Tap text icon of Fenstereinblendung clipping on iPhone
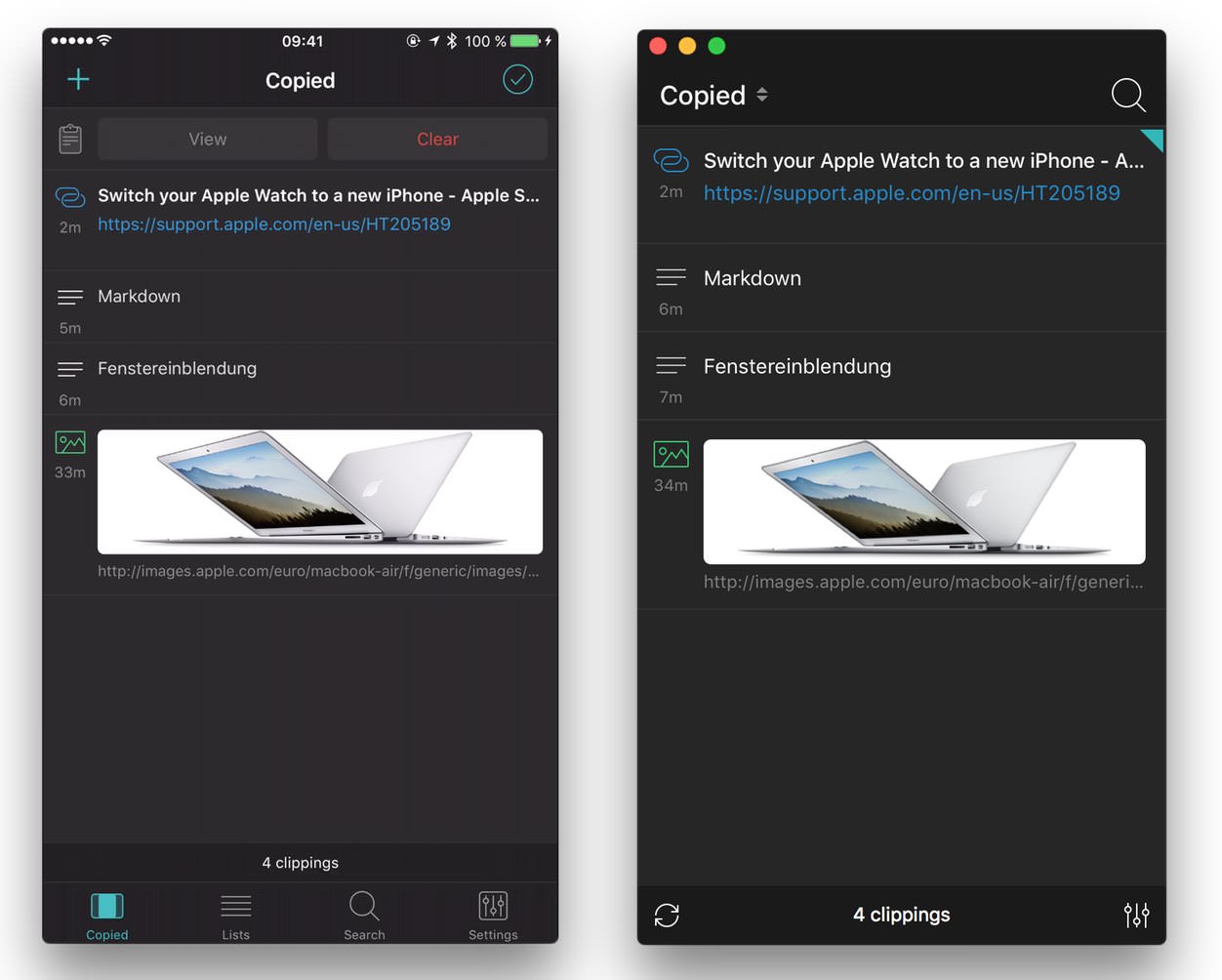 pos(70,369)
